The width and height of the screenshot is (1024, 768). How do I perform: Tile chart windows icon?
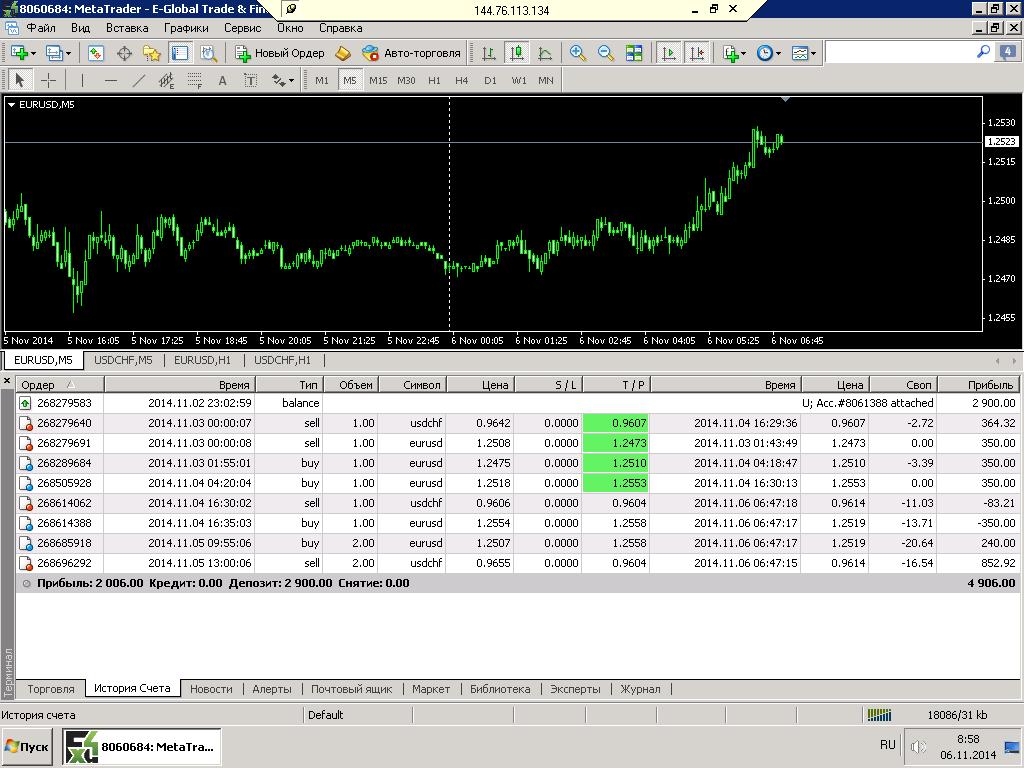coord(633,53)
